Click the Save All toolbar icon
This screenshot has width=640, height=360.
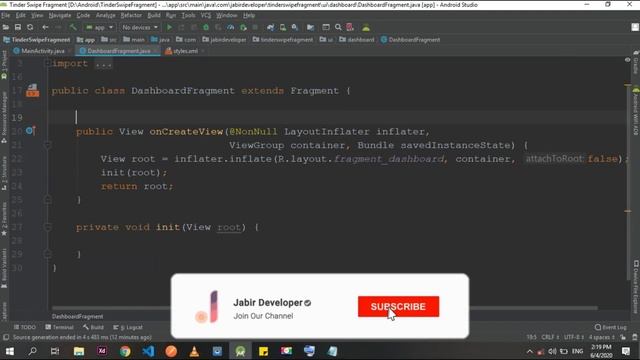click(18, 27)
